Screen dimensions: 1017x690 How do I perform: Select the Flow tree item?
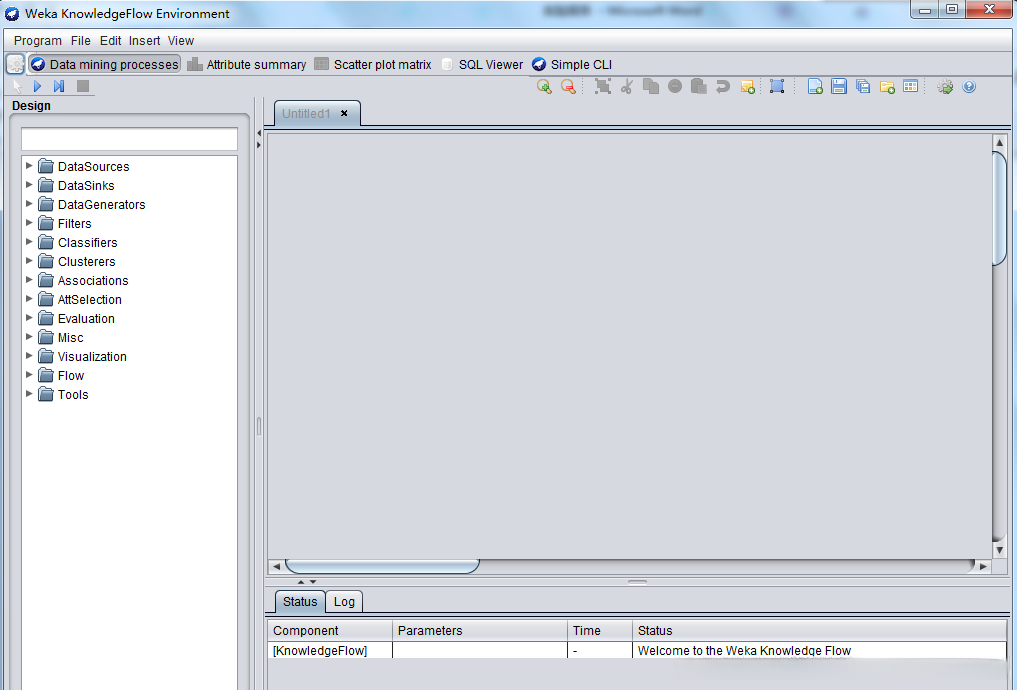point(61,375)
